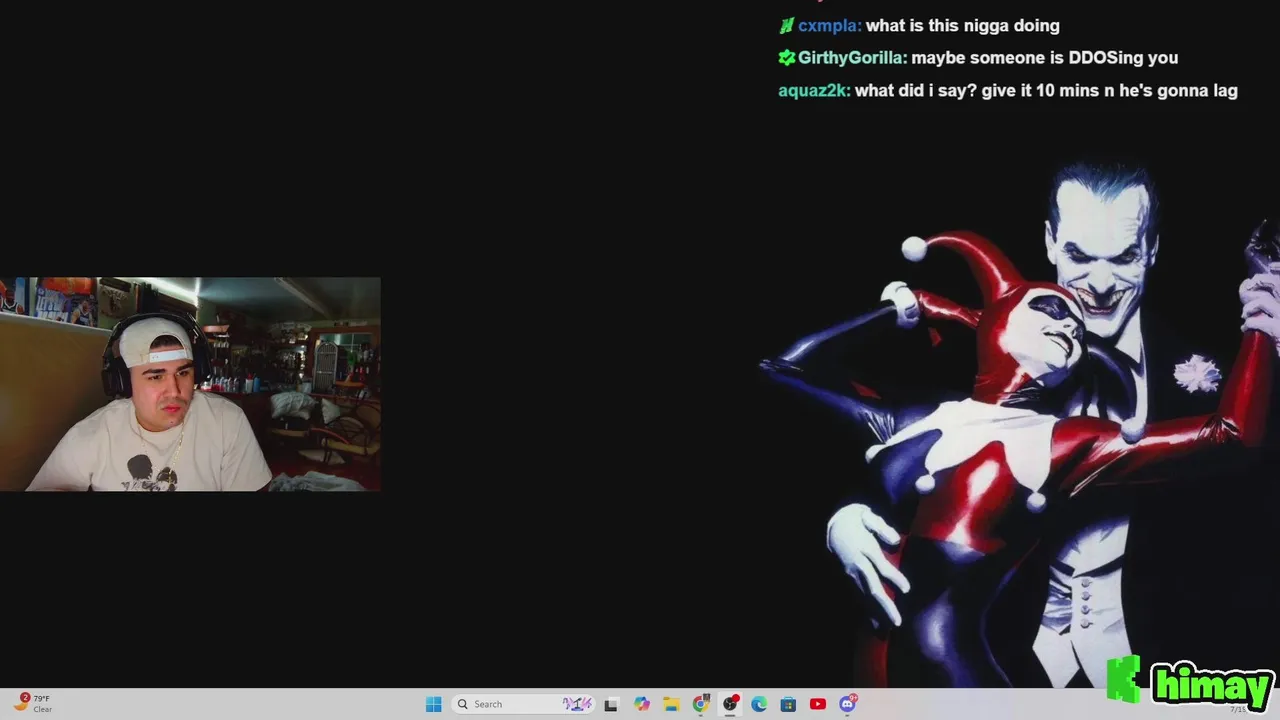Switch to Google Chrome in taskbar
1280x720 pixels.
coord(700,704)
